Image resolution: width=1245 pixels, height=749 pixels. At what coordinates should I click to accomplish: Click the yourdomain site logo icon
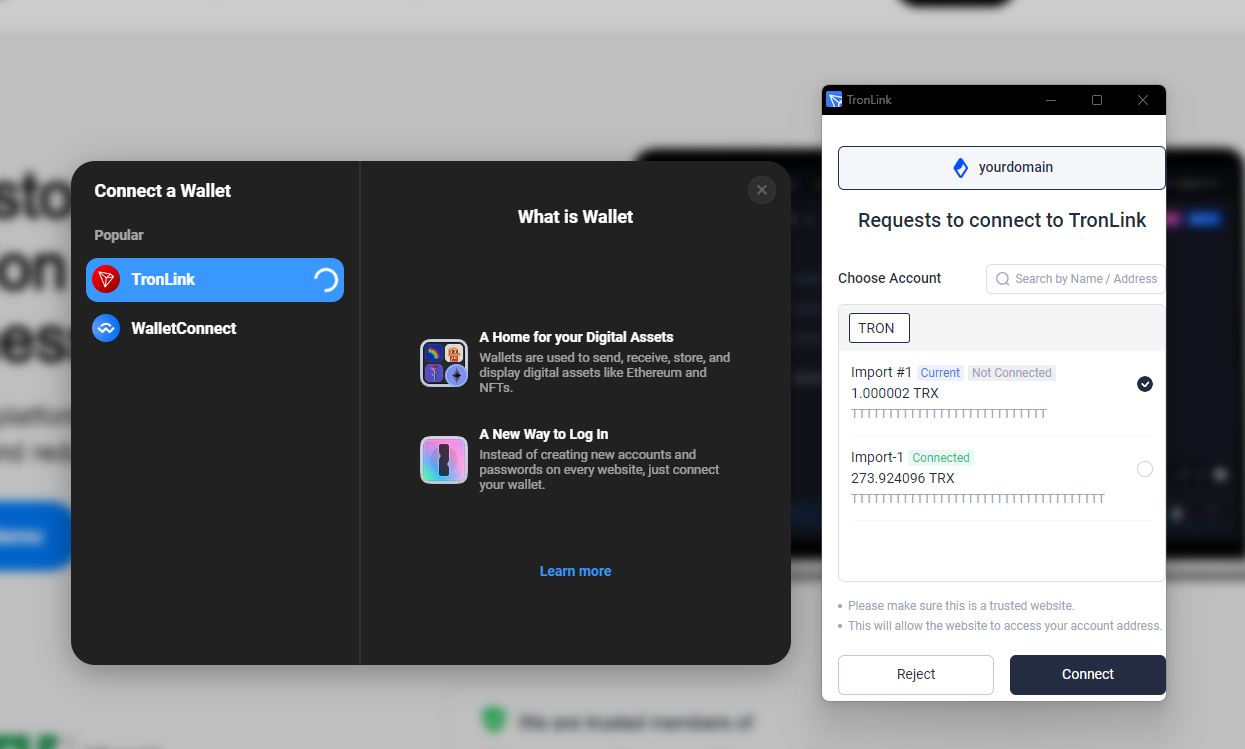[960, 168]
